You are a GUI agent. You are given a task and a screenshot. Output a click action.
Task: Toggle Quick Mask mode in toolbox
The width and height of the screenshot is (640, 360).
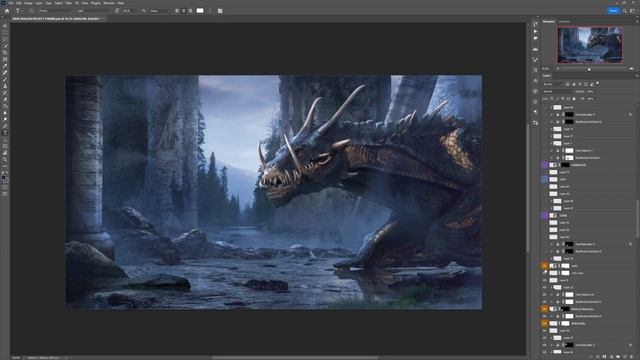click(5, 187)
